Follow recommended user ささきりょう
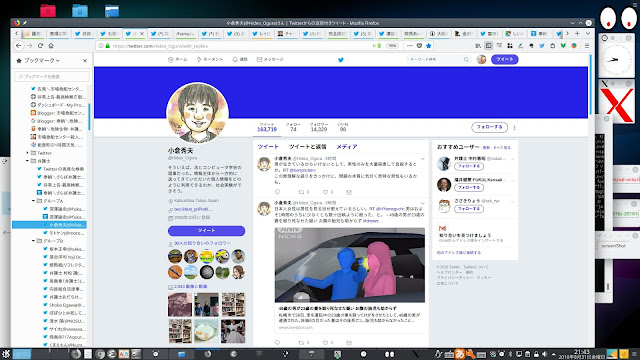Screen dimensions: 640x360 469,209
